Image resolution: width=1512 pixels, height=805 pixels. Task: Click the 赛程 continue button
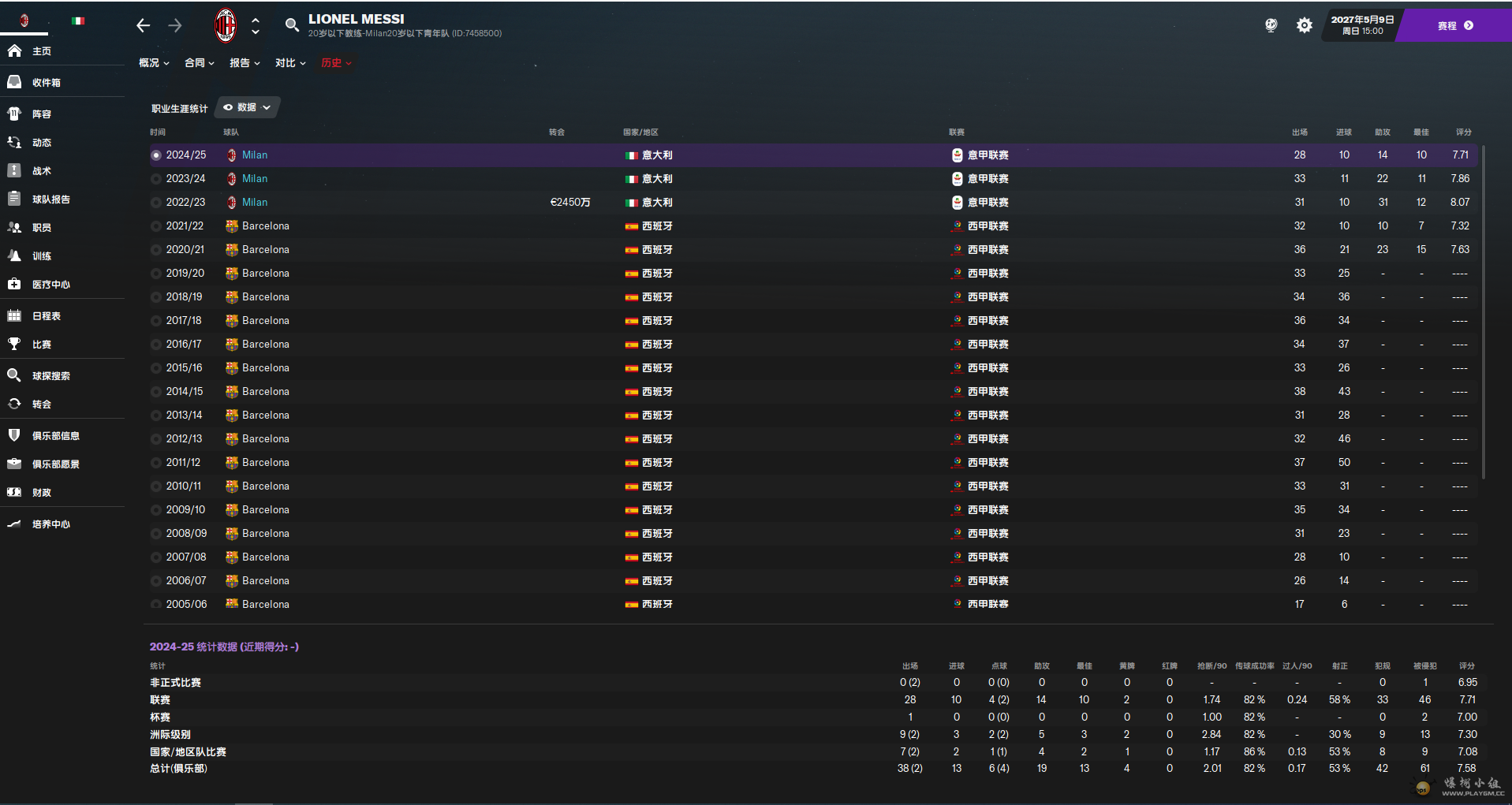(x=1455, y=25)
